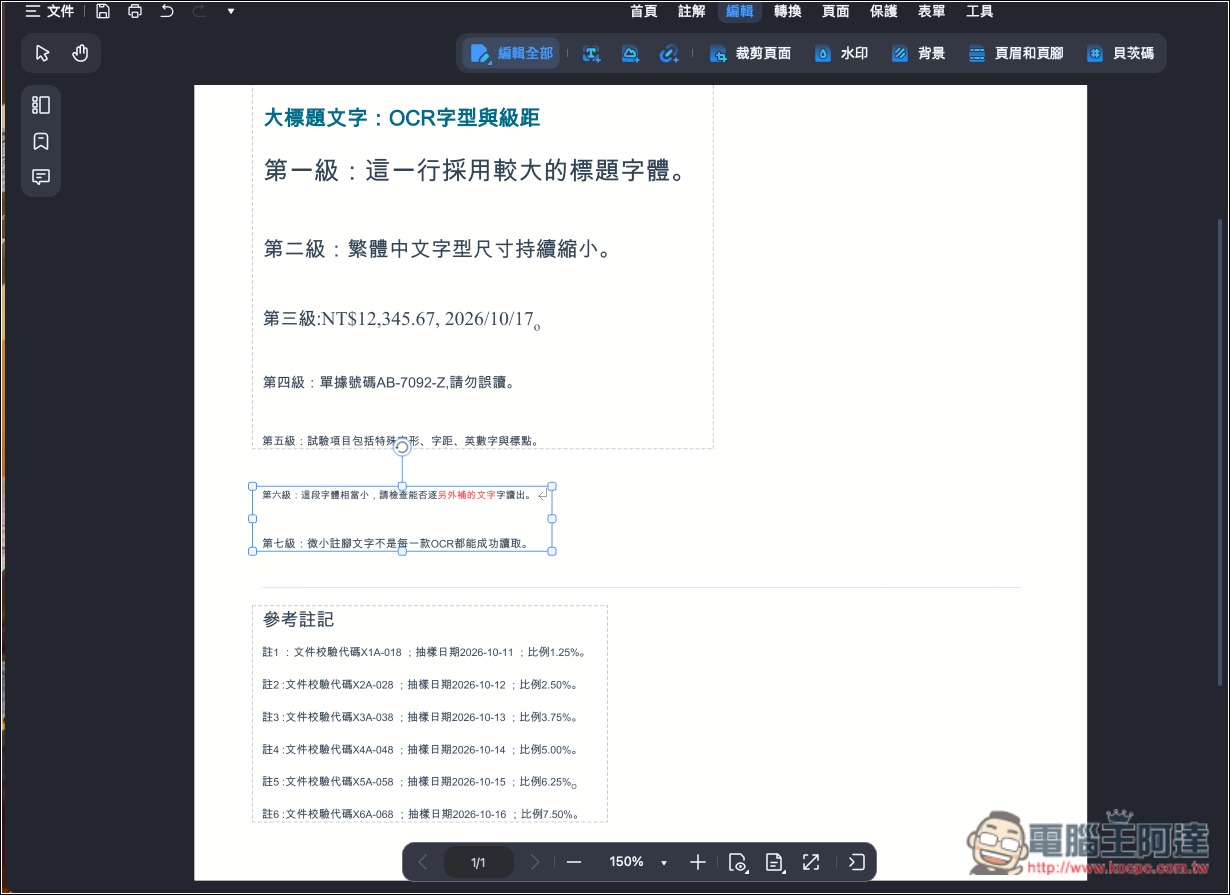Select the arrow pointer tool
Viewport: 1230px width, 895px height.
click(x=42, y=53)
